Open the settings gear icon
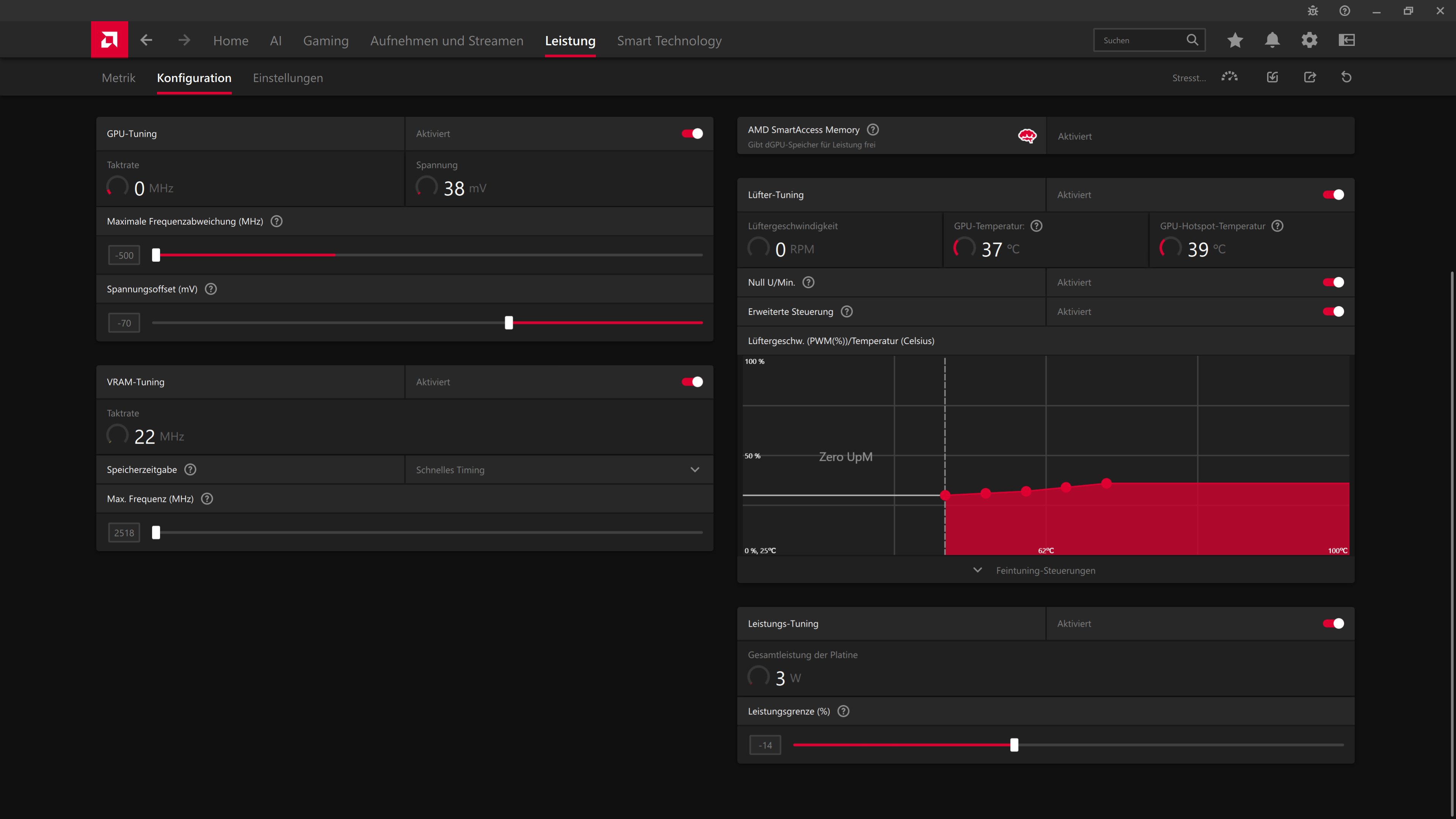 (x=1310, y=40)
